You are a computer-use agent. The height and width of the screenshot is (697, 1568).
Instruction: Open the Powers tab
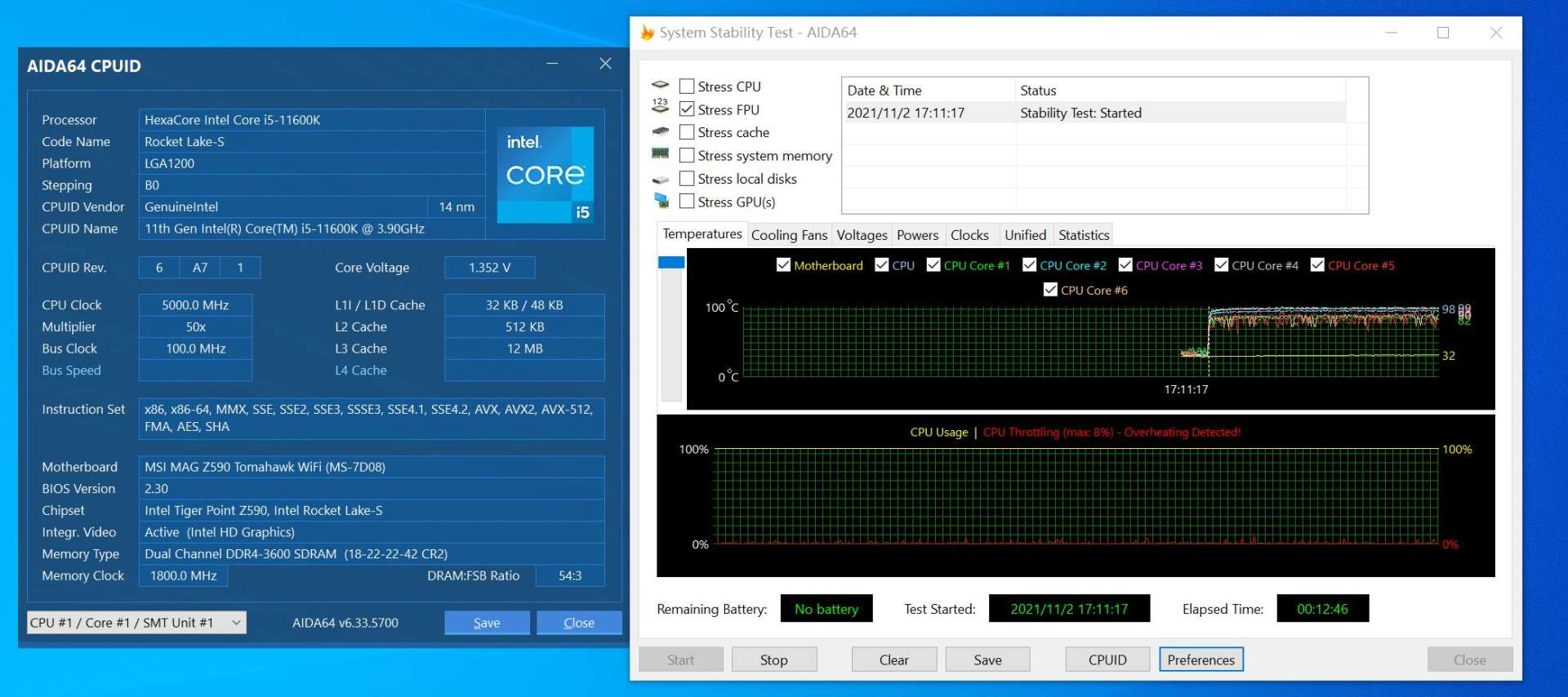917,235
